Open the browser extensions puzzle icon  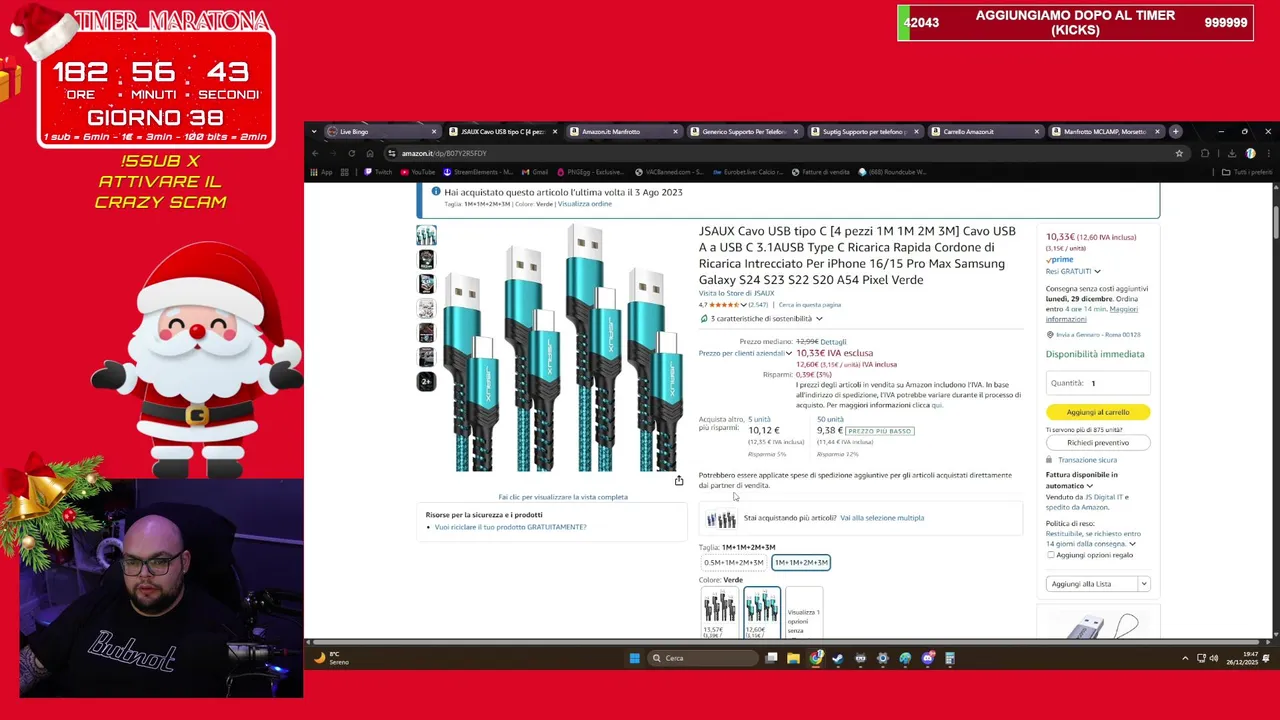pyautogui.click(x=1205, y=153)
